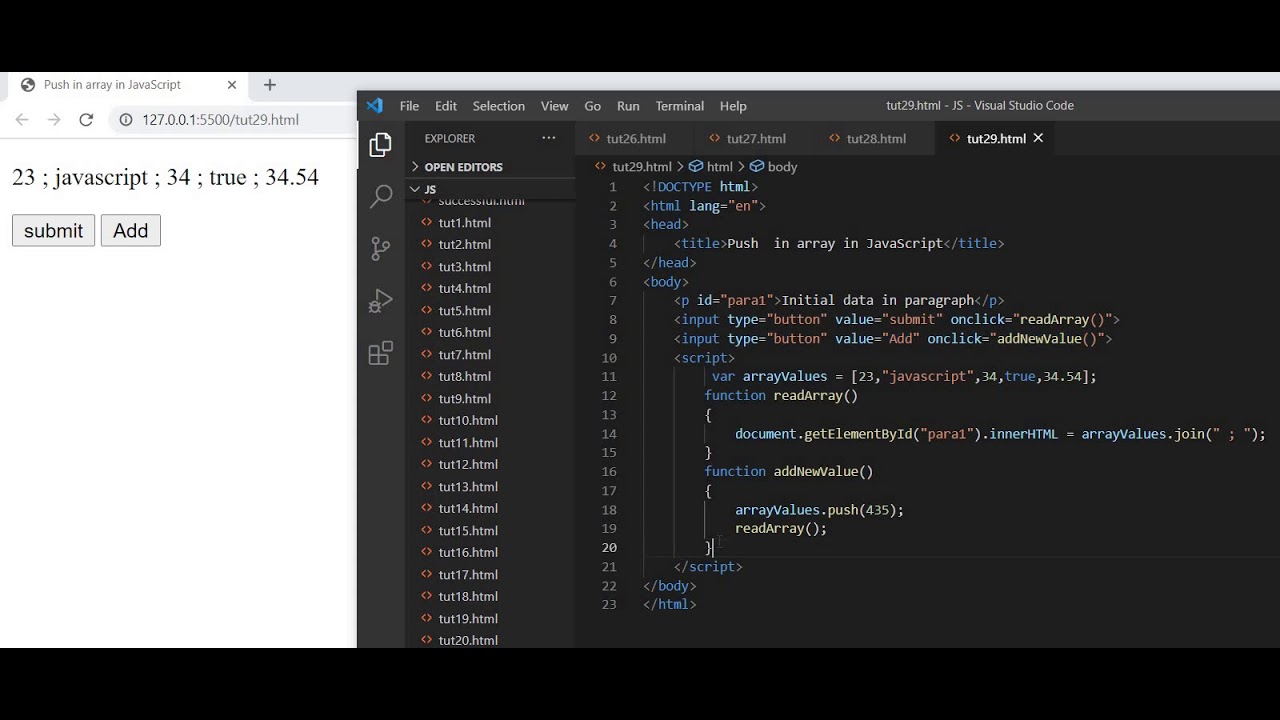
Task: Click the browser forward arrow
Action: point(54,120)
